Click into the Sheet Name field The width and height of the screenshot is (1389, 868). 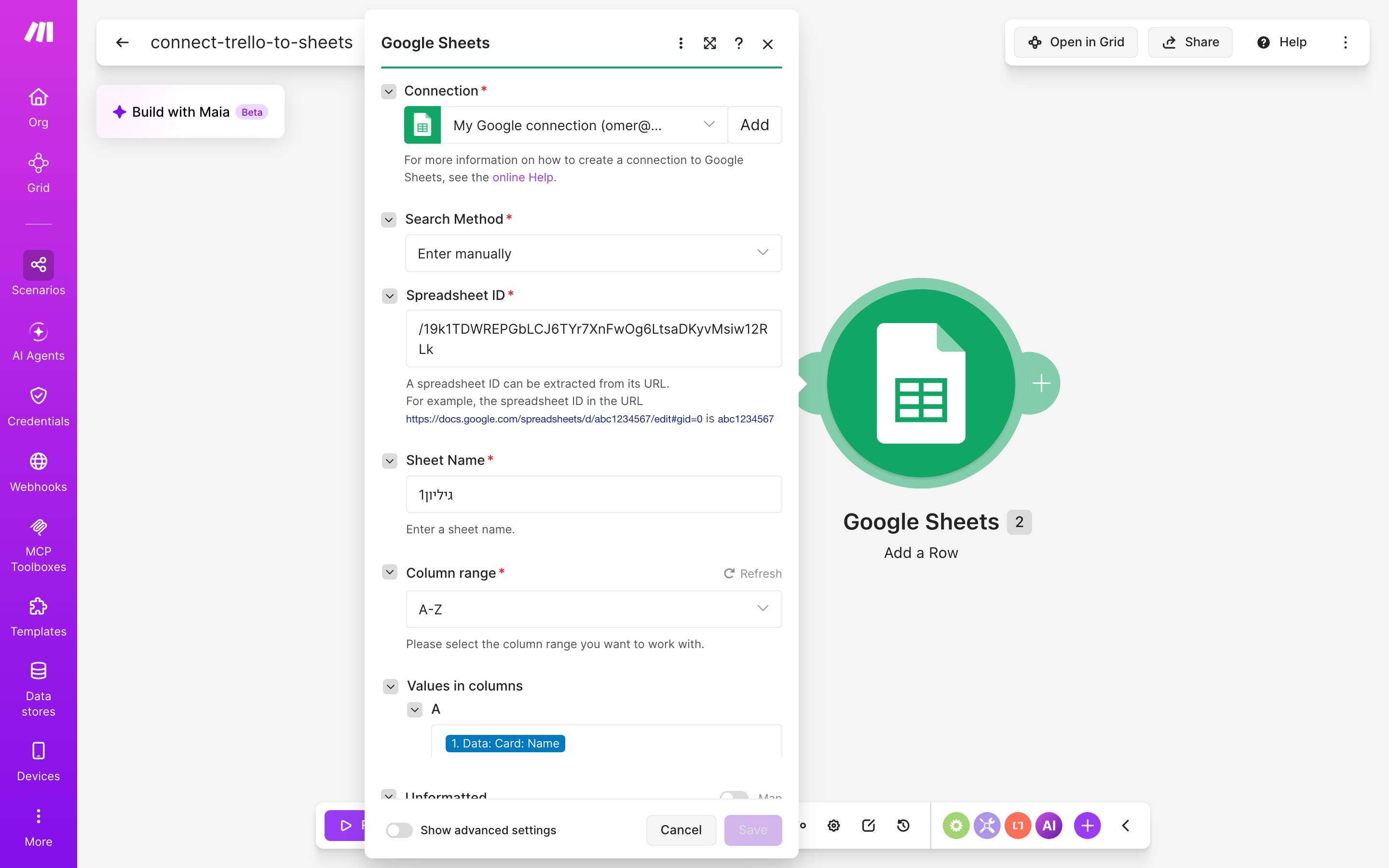[x=594, y=494]
